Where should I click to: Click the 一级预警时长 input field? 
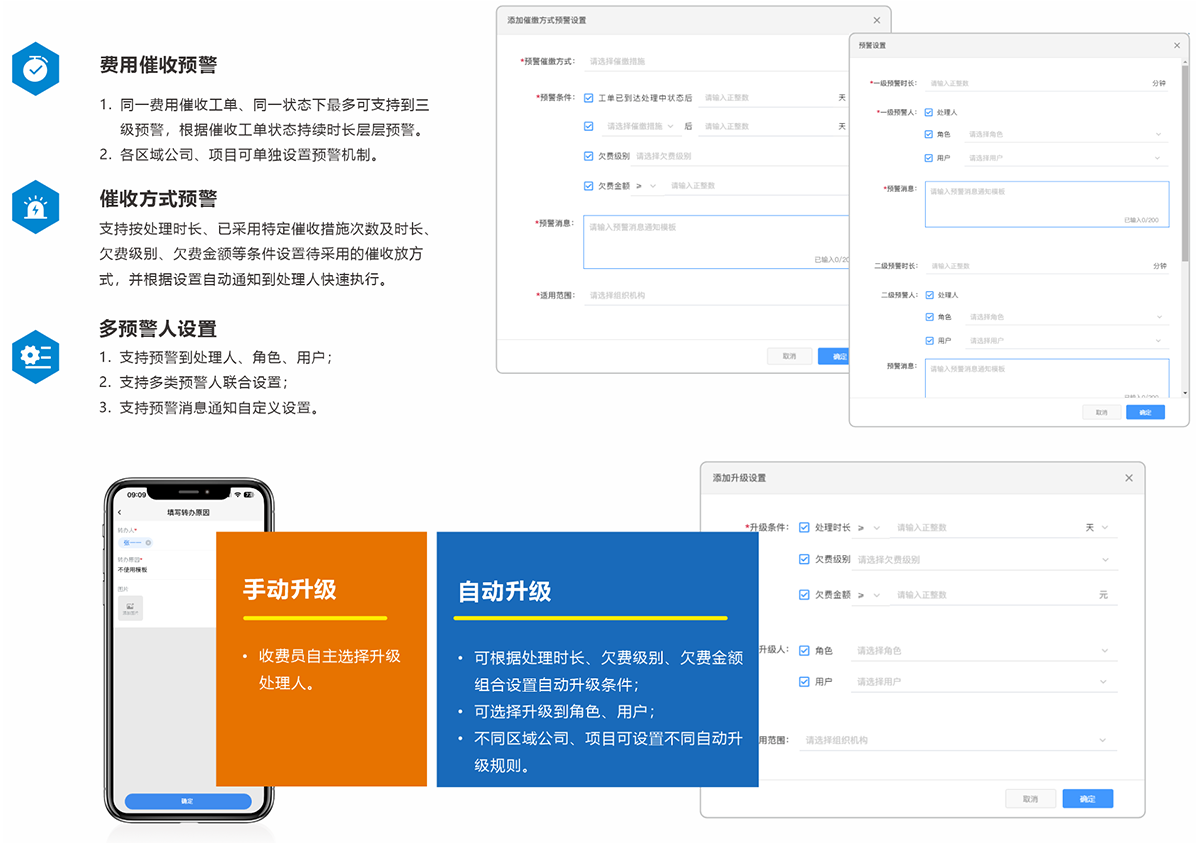(x=1035, y=84)
